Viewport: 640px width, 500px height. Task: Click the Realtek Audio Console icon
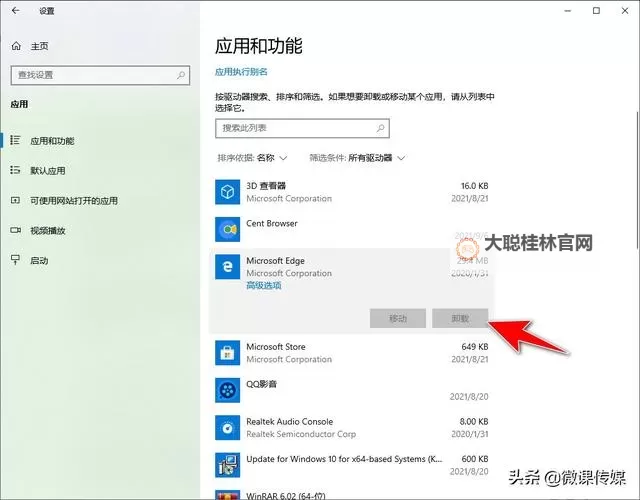point(227,427)
